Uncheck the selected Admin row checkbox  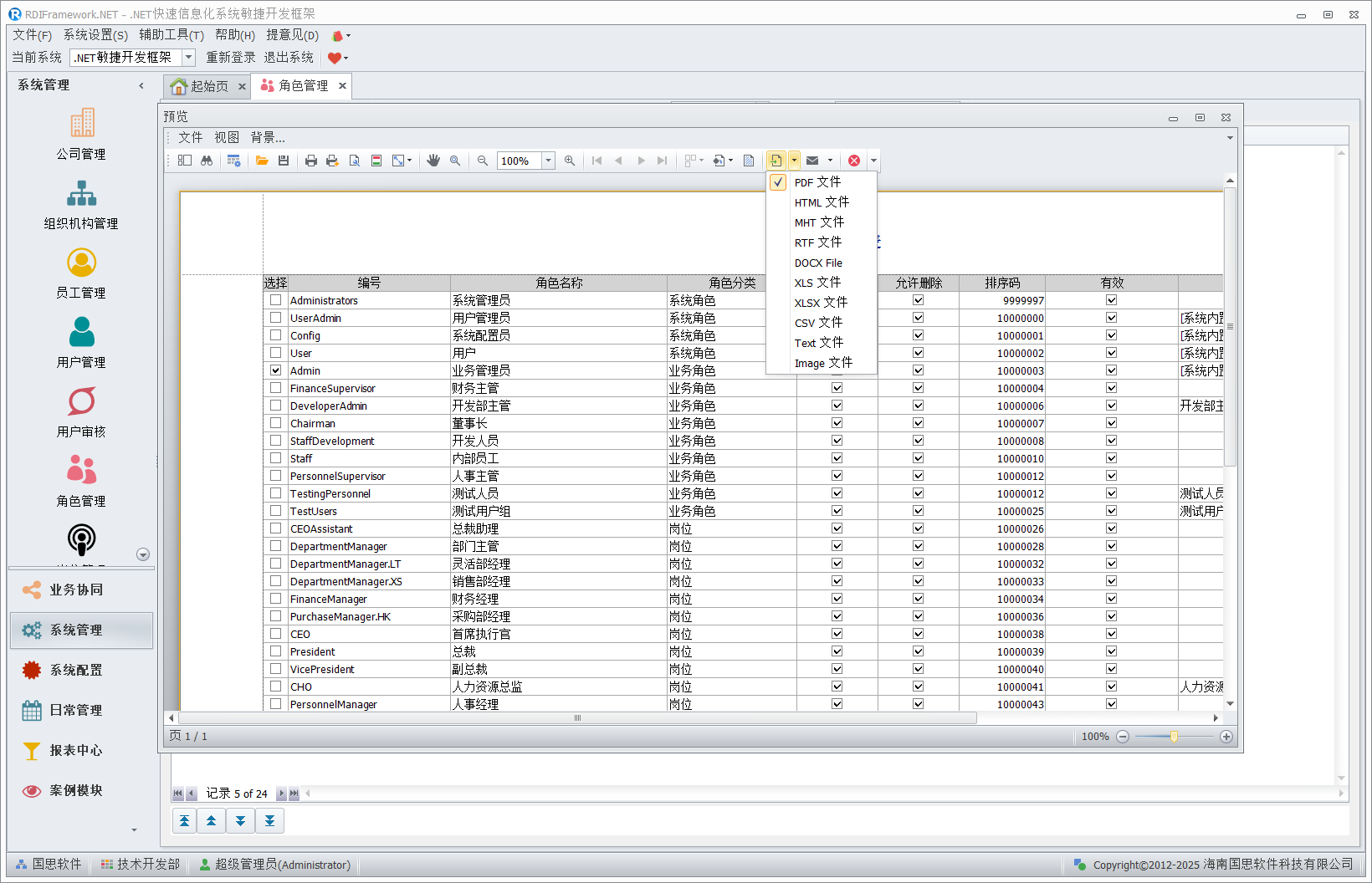[x=275, y=370]
